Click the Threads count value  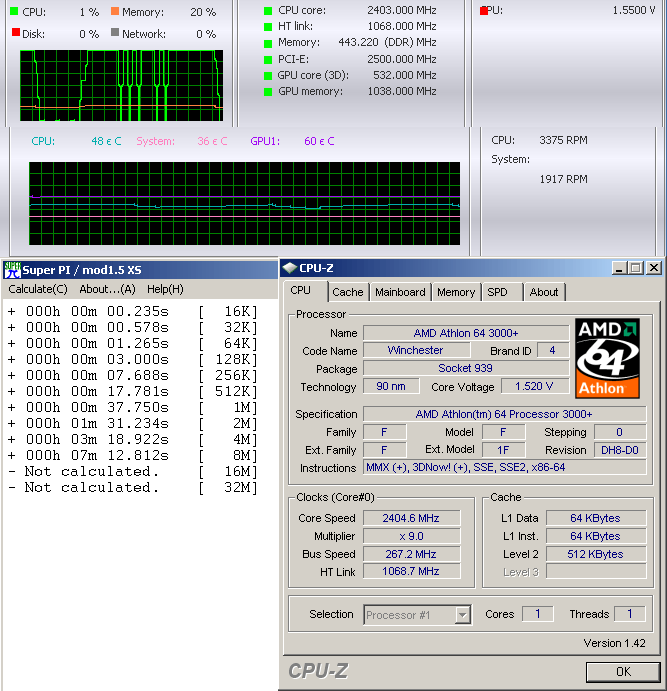pos(630,614)
